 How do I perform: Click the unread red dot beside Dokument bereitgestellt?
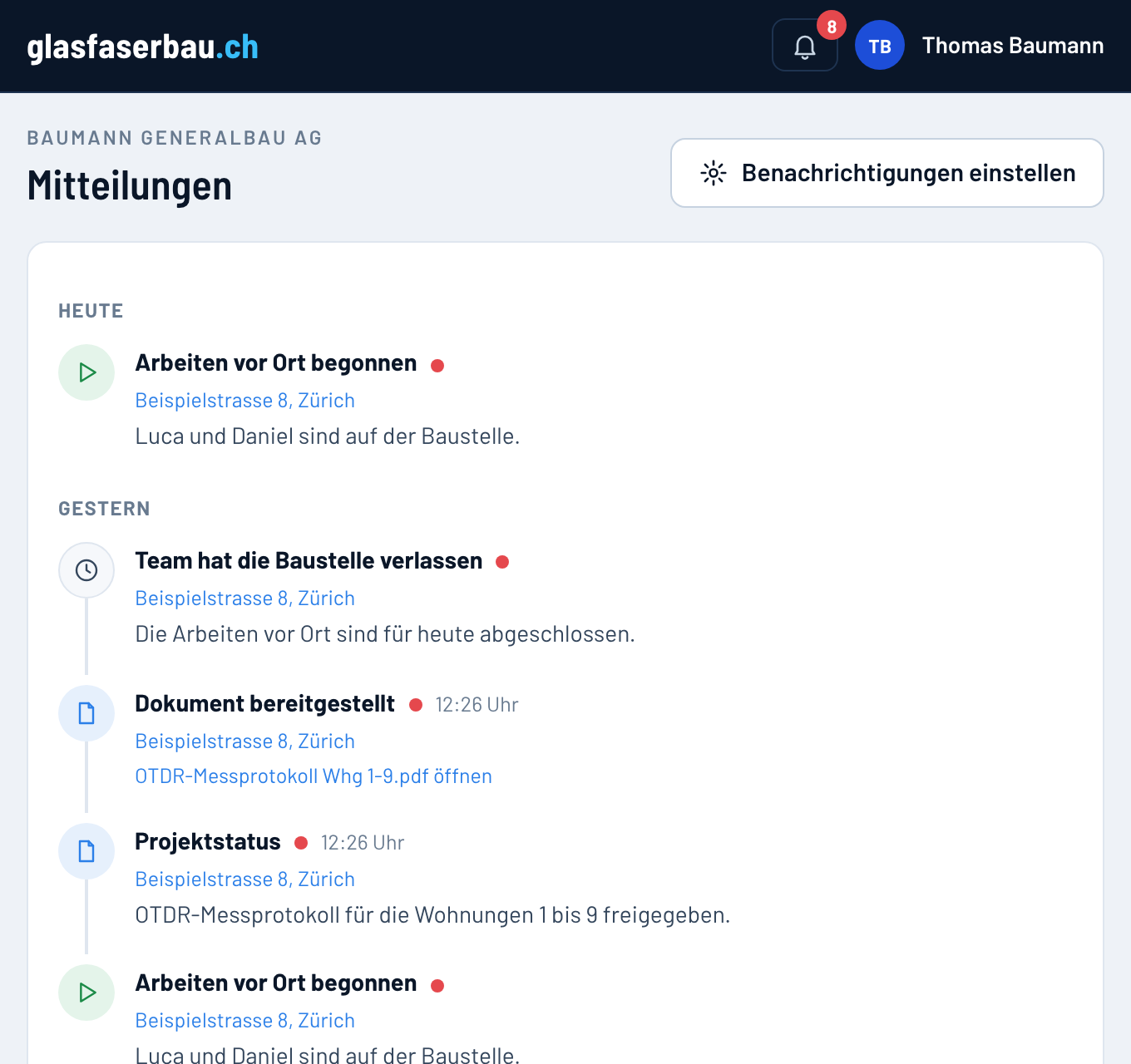point(416,705)
